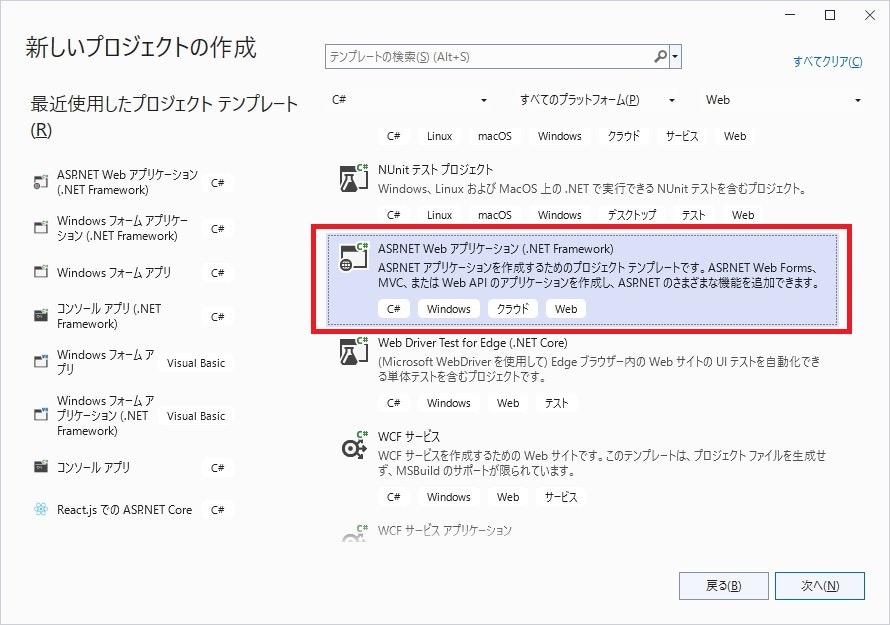Open the C# language filter dropdown
This screenshot has width=890, height=625.
409,100
